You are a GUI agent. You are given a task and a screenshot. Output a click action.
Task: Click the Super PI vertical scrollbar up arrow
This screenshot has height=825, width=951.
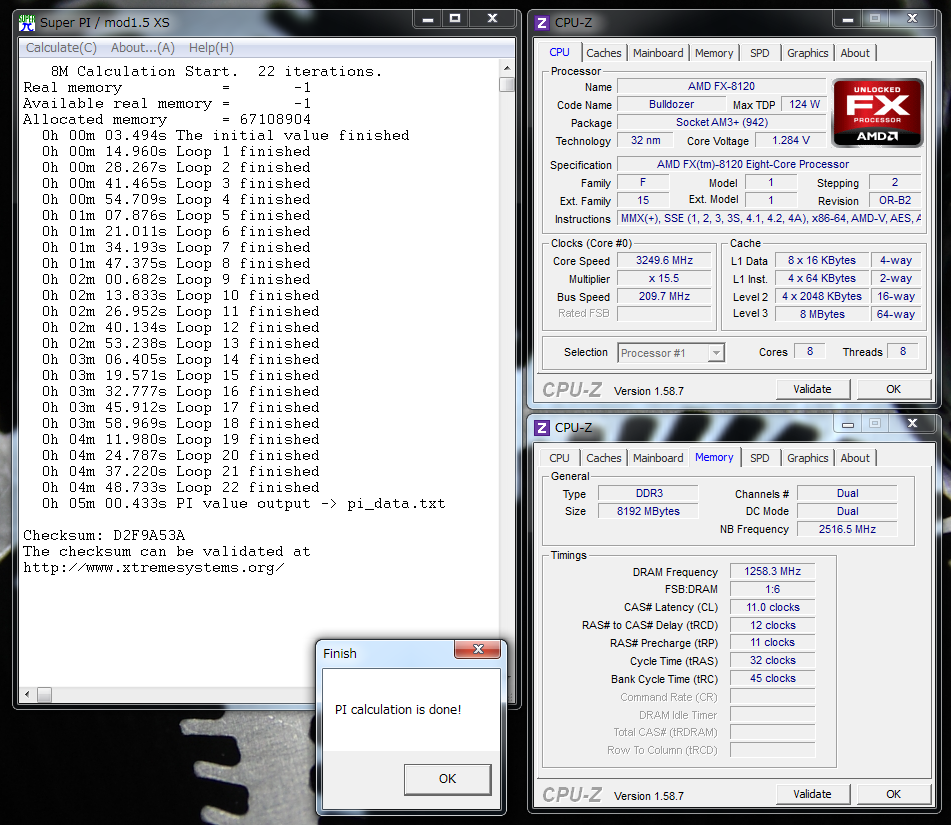coord(507,69)
